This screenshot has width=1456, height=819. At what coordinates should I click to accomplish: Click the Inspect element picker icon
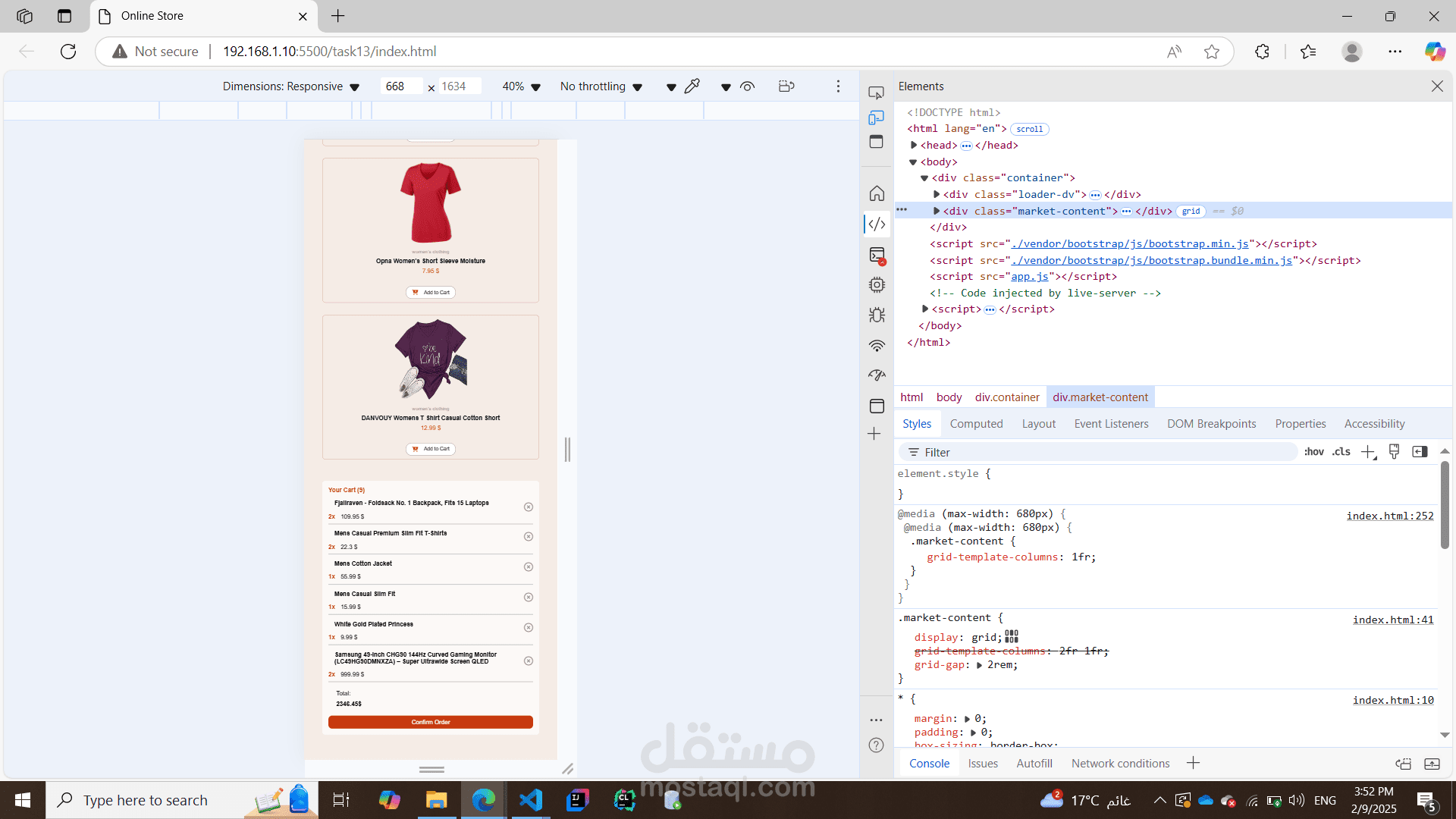point(876,93)
